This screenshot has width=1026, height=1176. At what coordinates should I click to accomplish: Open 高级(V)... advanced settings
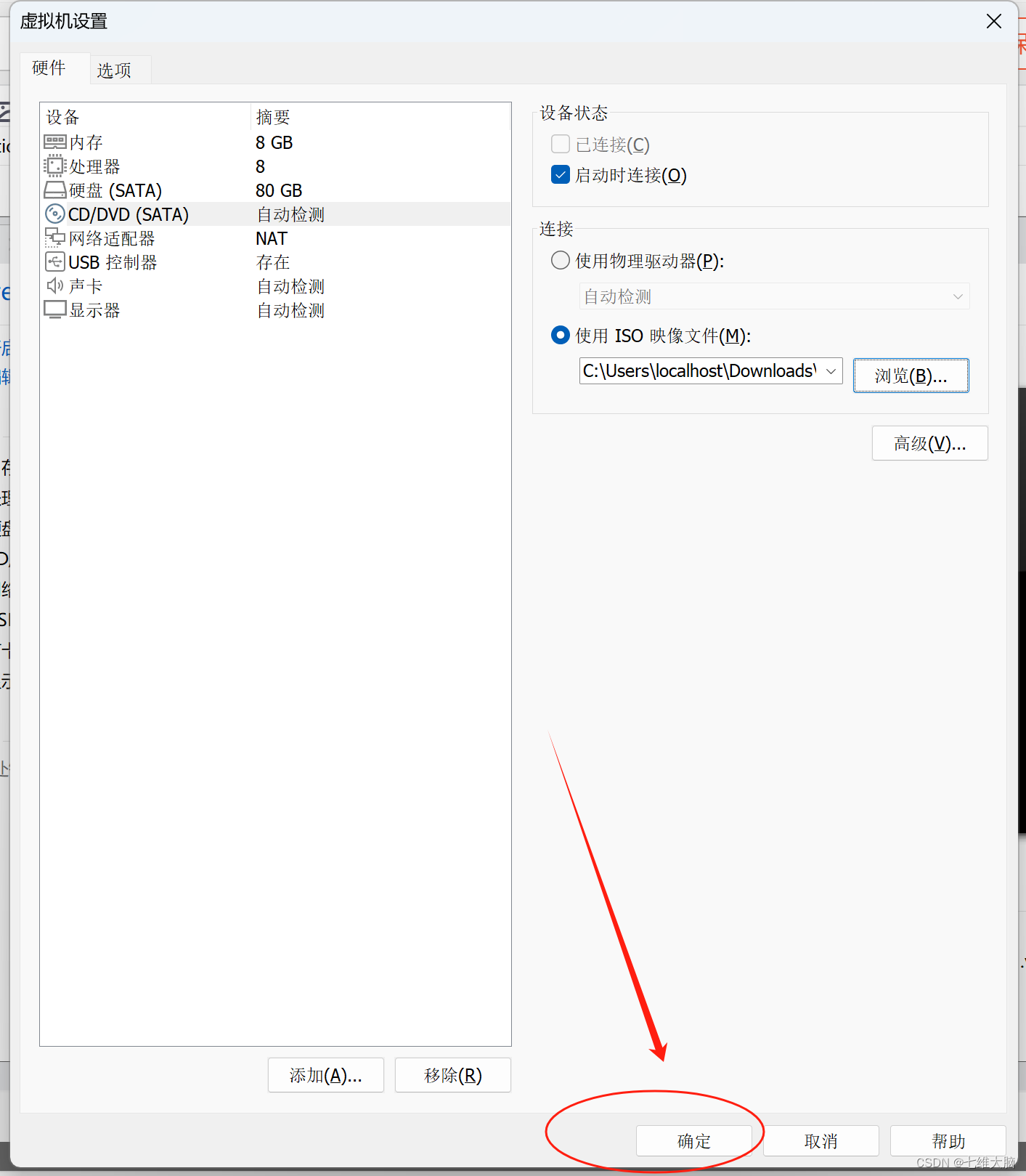pos(929,443)
